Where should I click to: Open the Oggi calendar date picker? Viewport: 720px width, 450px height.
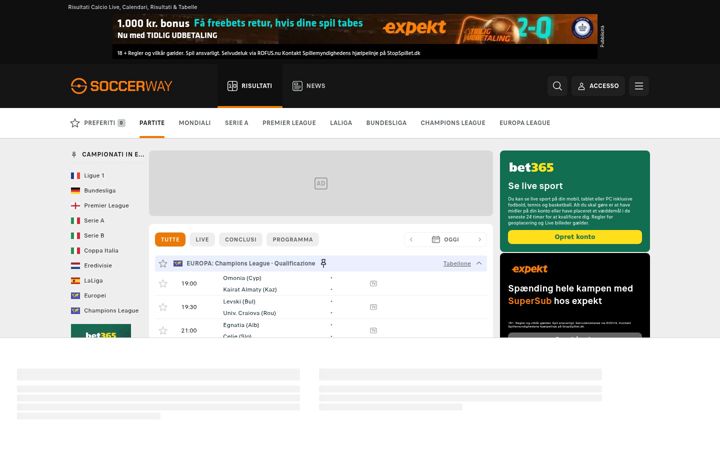tap(445, 239)
